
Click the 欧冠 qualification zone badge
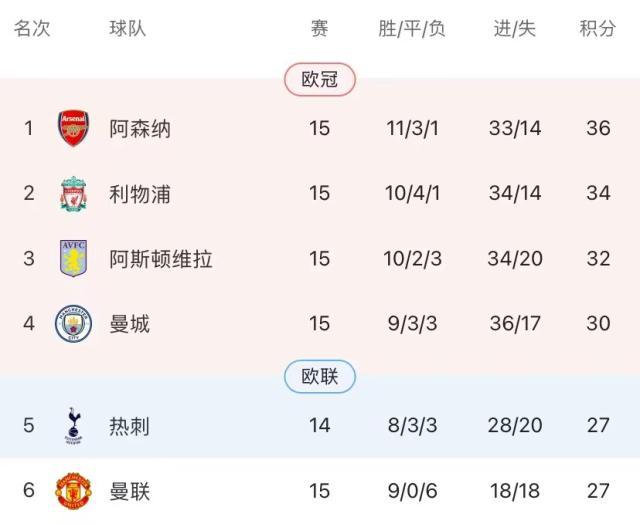(x=320, y=79)
